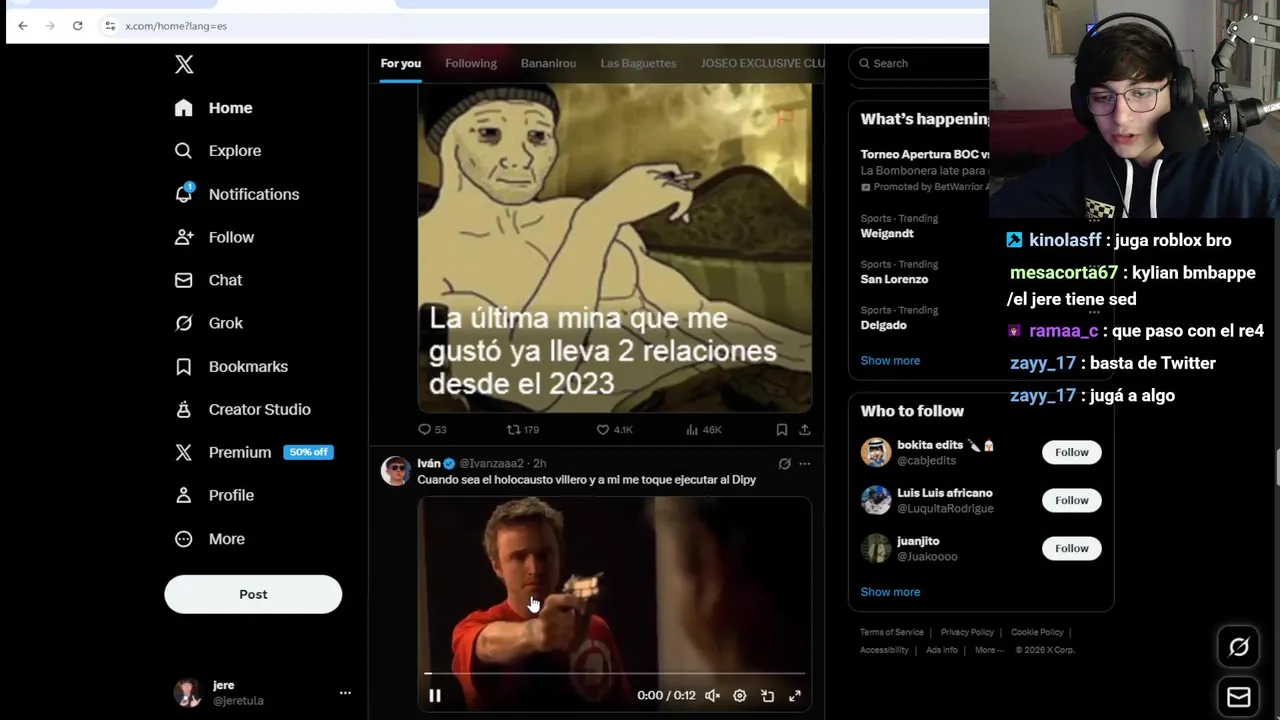Reply to the meme post with 53 comments
Viewport: 1280px width, 720px height.
pyautogui.click(x=432, y=429)
